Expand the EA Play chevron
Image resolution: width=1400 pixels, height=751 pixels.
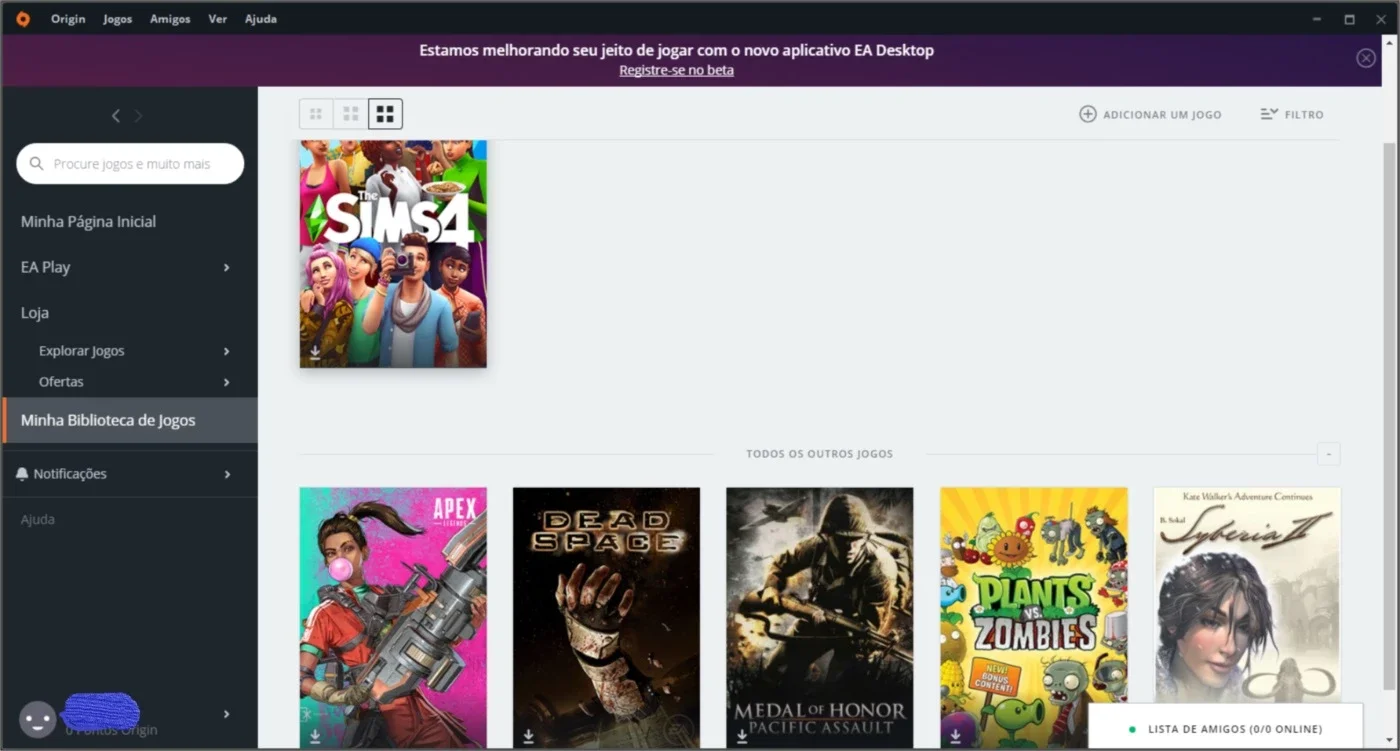pyautogui.click(x=227, y=267)
